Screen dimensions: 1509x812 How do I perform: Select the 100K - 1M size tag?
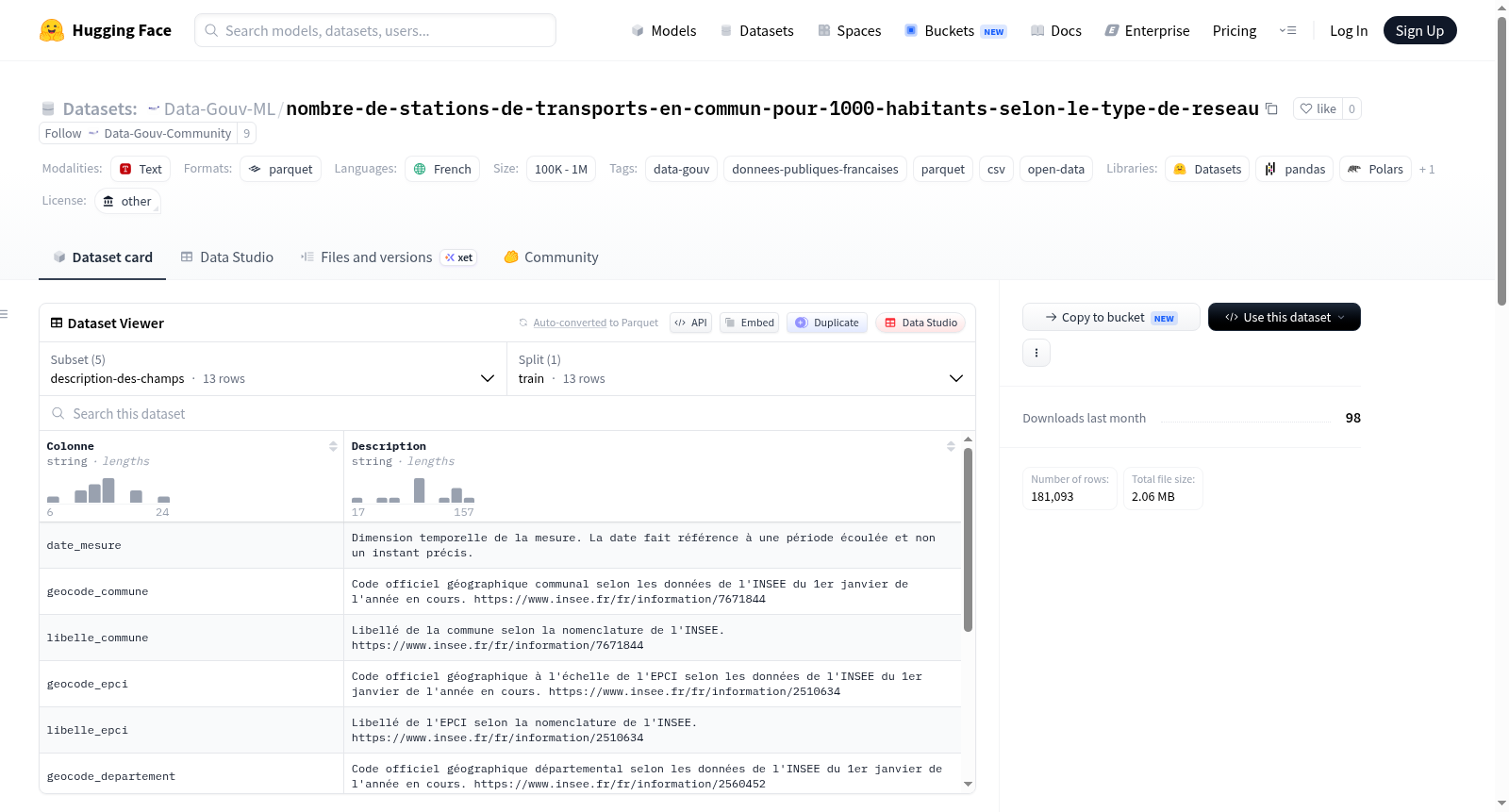click(561, 169)
